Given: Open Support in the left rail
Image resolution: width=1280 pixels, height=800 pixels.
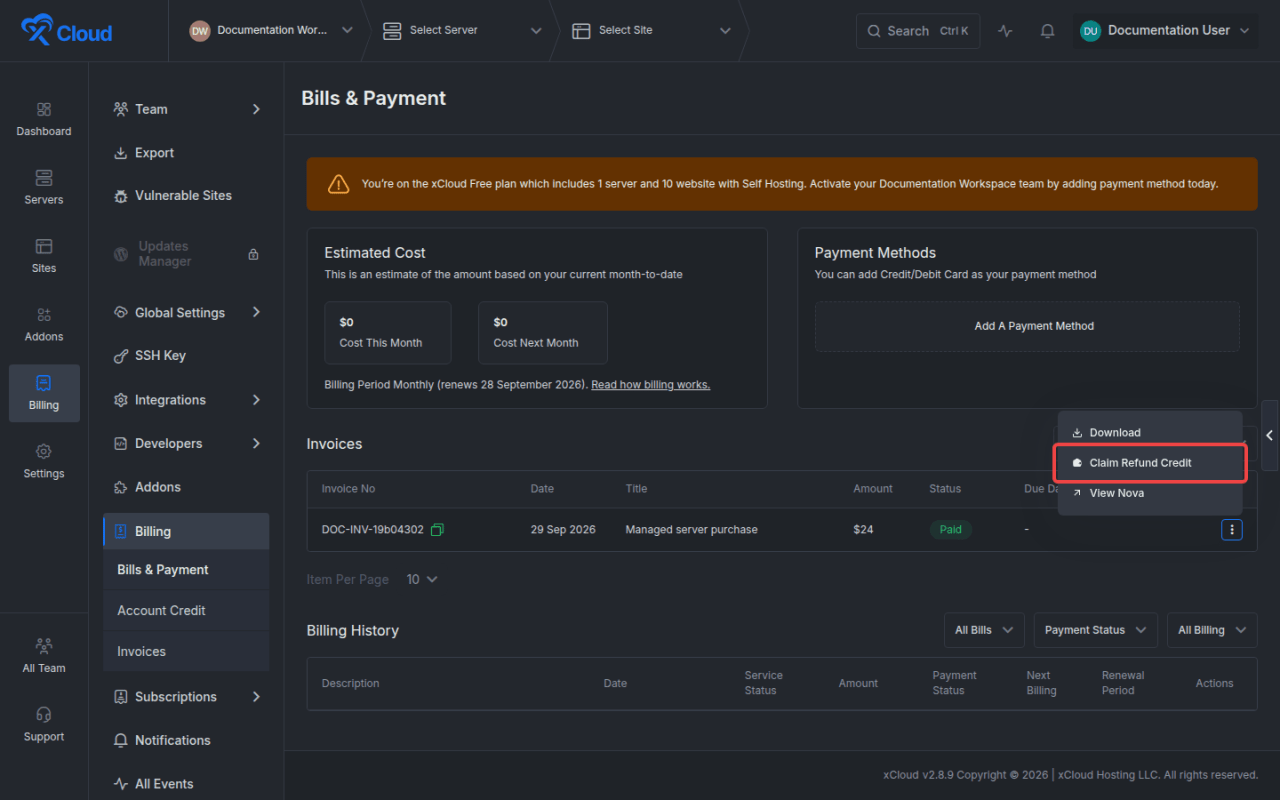Looking at the screenshot, I should pos(44,724).
